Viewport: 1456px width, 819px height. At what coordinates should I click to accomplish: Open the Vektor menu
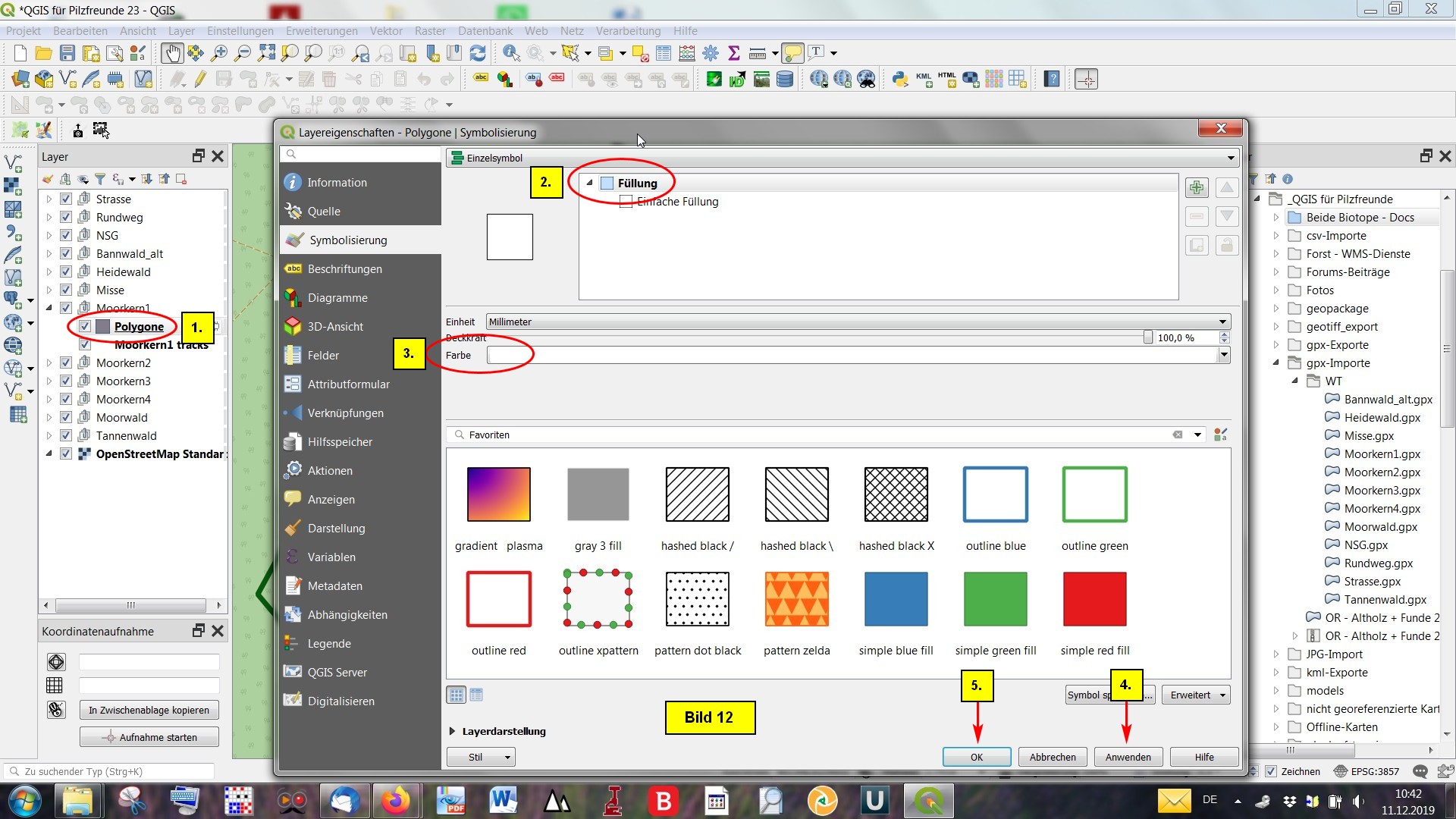pos(386,31)
